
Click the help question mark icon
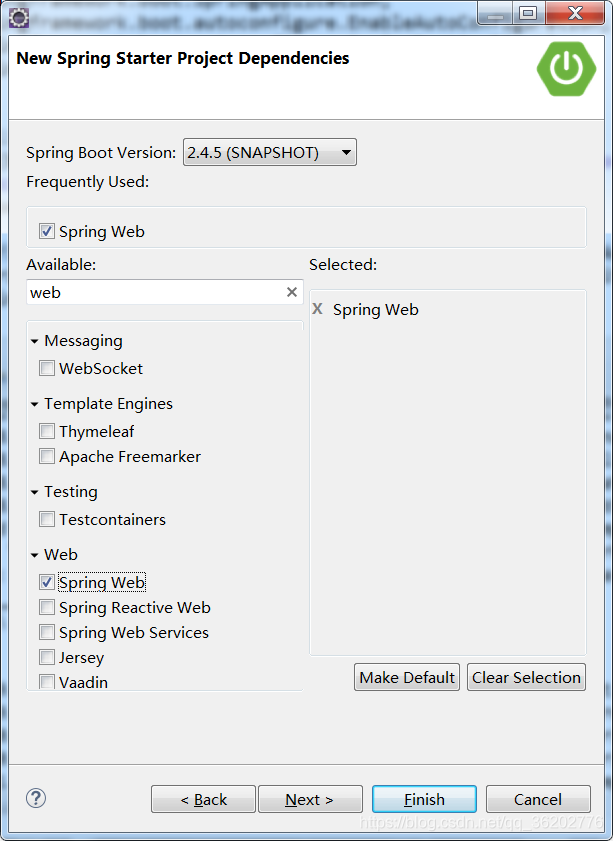[x=36, y=798]
